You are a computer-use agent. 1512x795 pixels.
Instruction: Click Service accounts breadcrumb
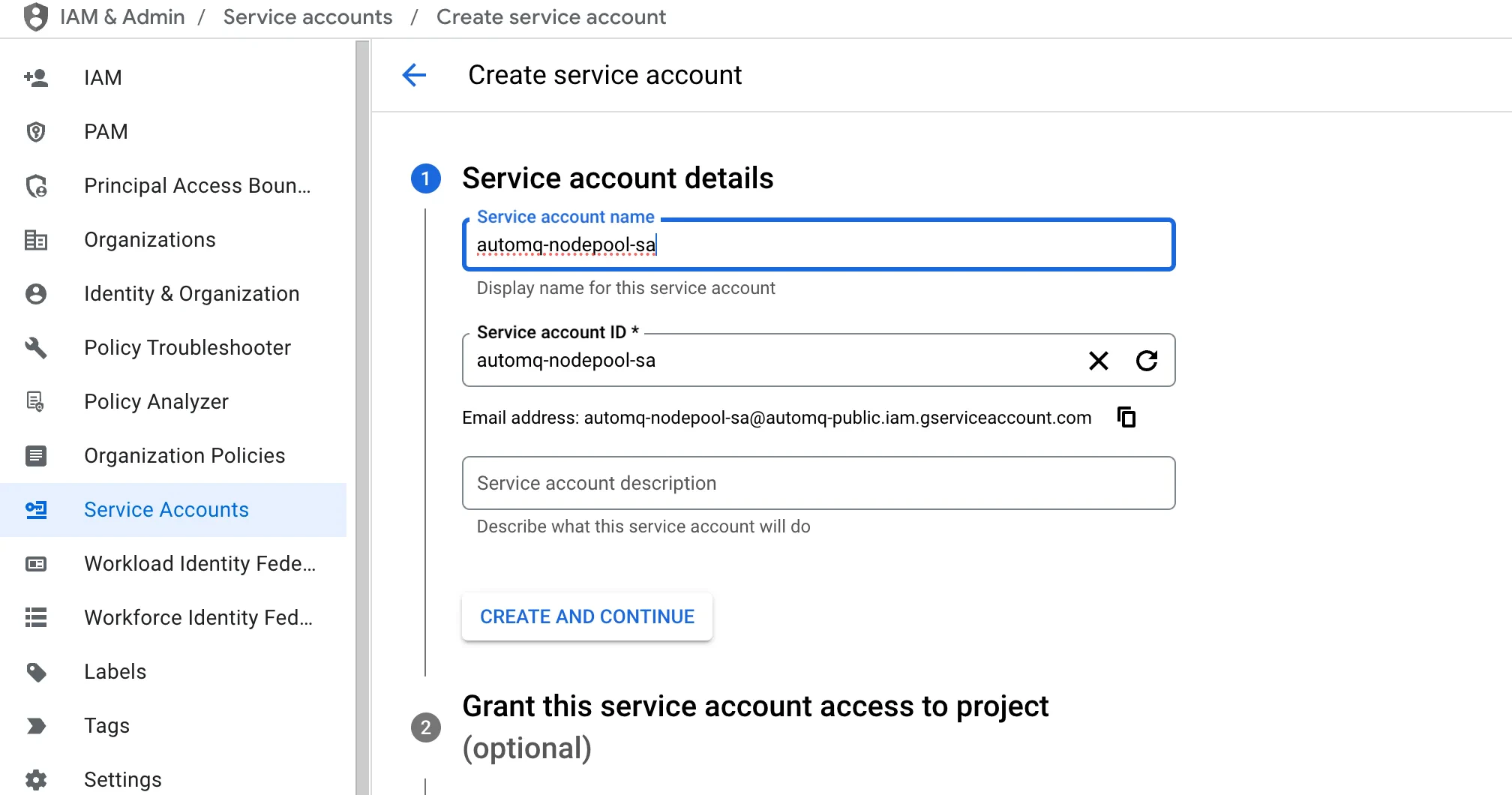[307, 17]
